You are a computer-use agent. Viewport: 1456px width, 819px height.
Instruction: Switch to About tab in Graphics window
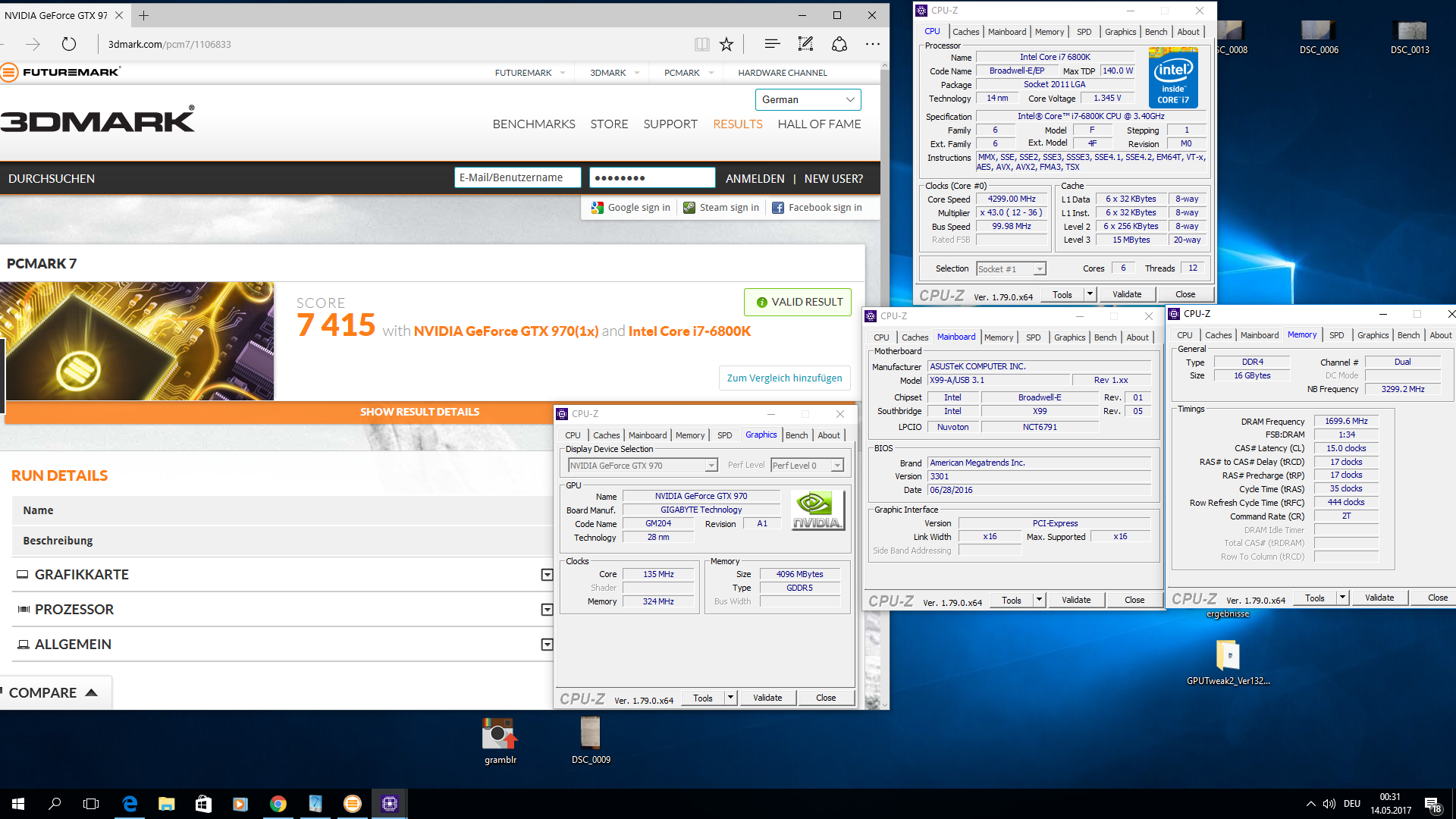(829, 435)
